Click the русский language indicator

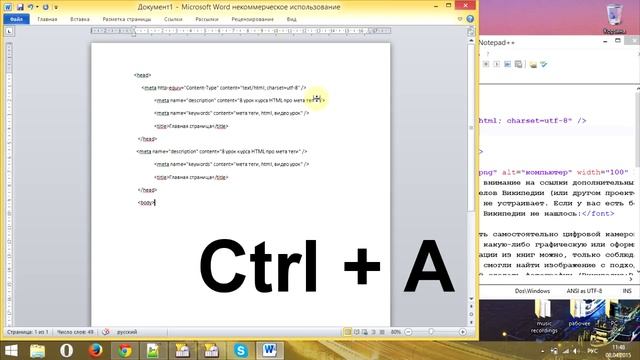(x=127, y=332)
